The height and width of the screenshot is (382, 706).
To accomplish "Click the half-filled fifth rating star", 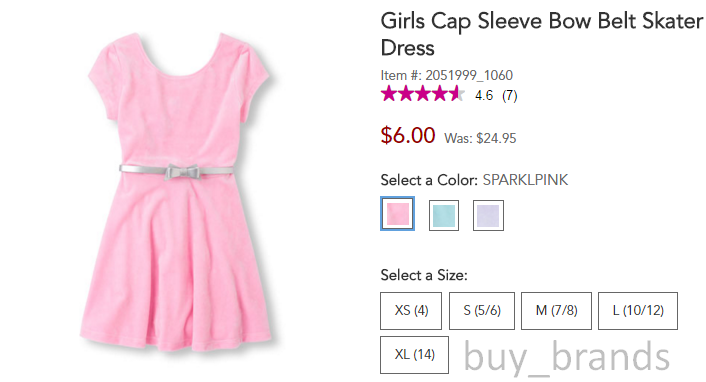I will coord(457,94).
